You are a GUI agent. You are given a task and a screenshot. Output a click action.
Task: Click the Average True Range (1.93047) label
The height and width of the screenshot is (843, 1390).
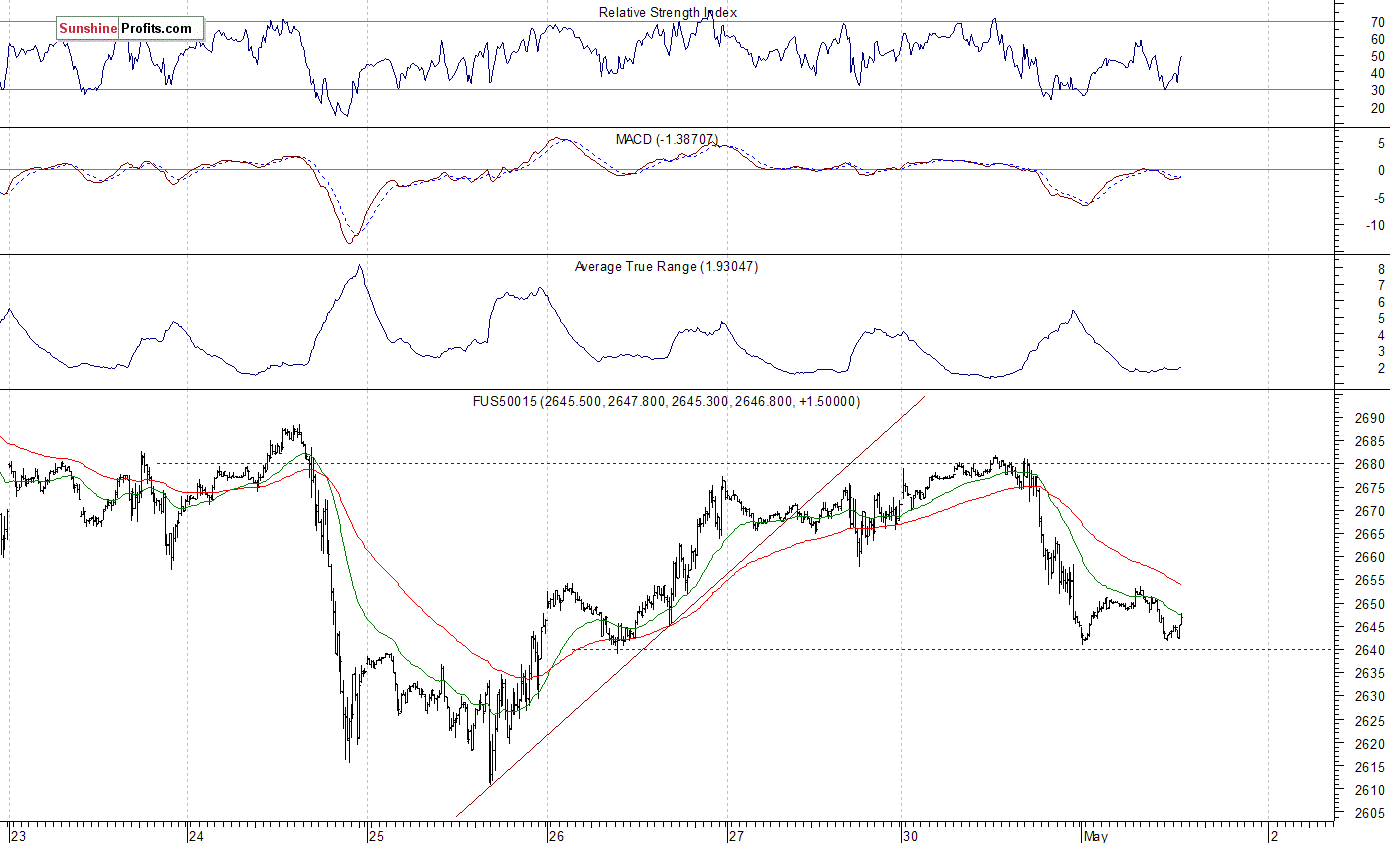coord(666,267)
